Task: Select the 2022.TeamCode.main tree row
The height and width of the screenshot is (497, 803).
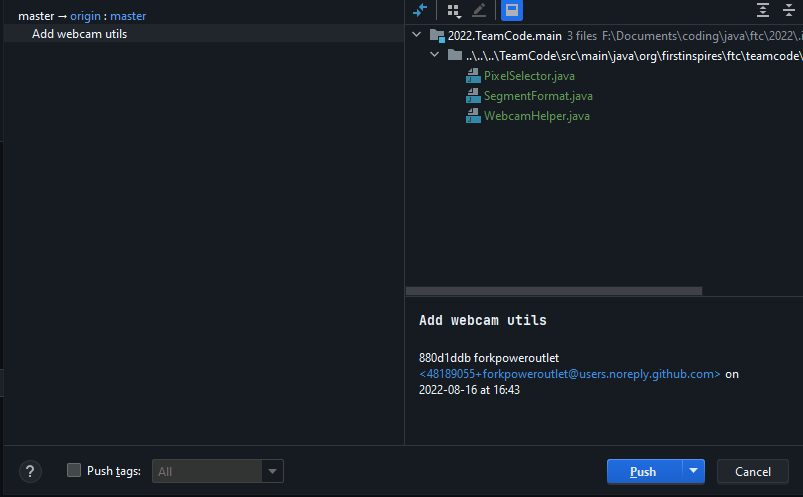Action: [x=604, y=36]
